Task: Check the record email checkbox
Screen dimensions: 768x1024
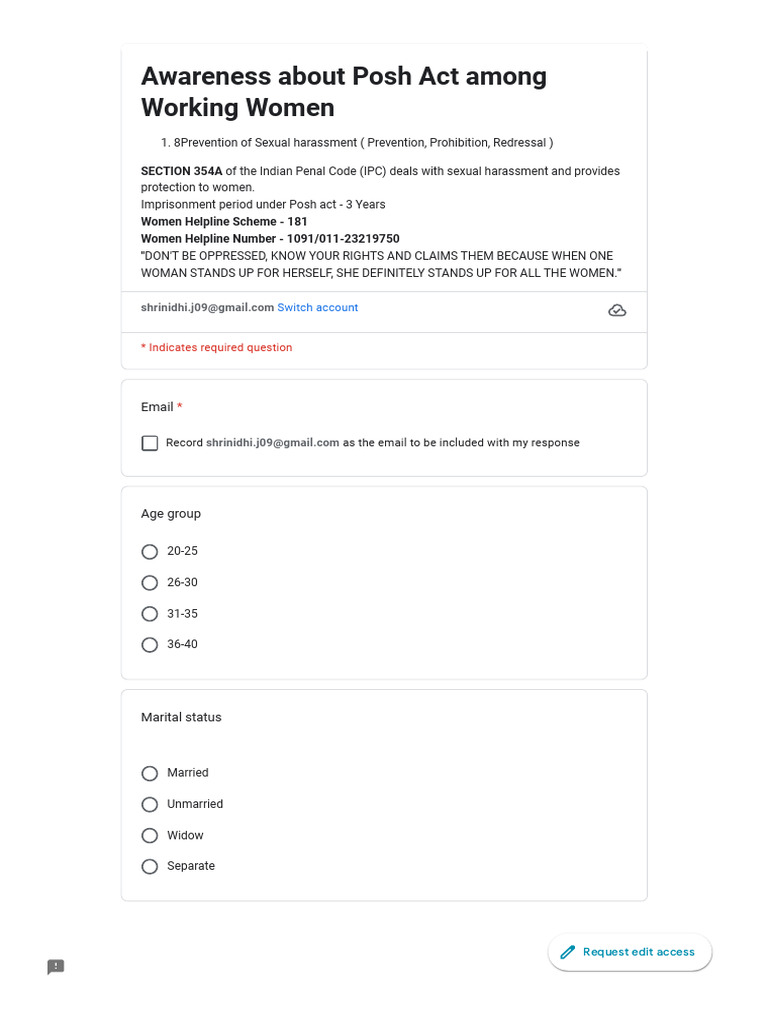Action: [150, 443]
